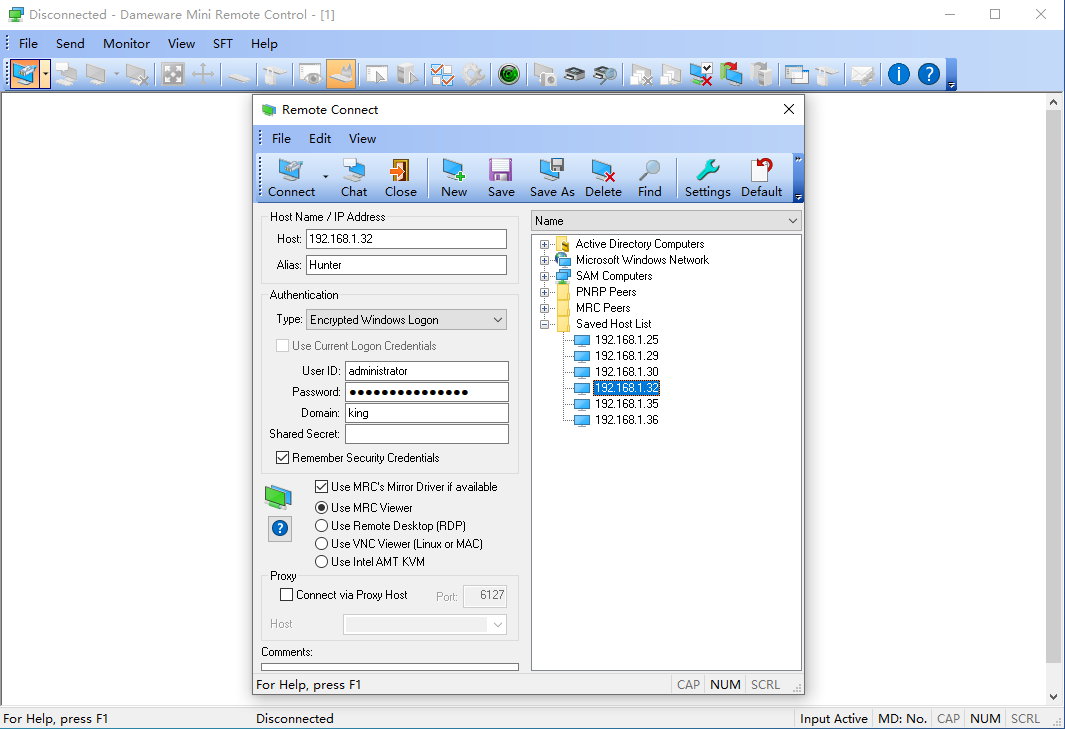Click the blue information About icon
The width and height of the screenshot is (1065, 729).
899,73
